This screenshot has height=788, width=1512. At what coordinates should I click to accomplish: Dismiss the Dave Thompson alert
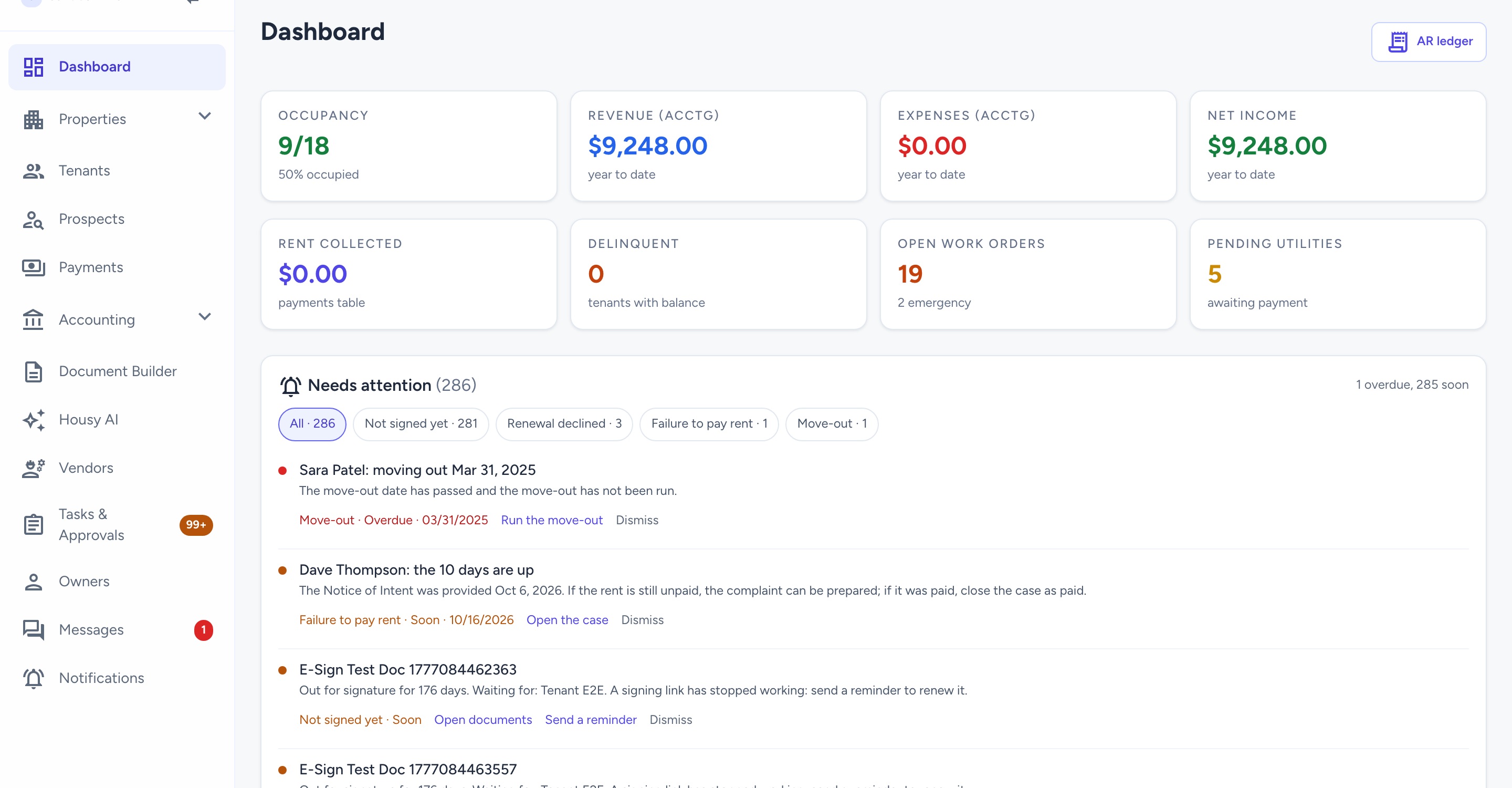coord(642,620)
